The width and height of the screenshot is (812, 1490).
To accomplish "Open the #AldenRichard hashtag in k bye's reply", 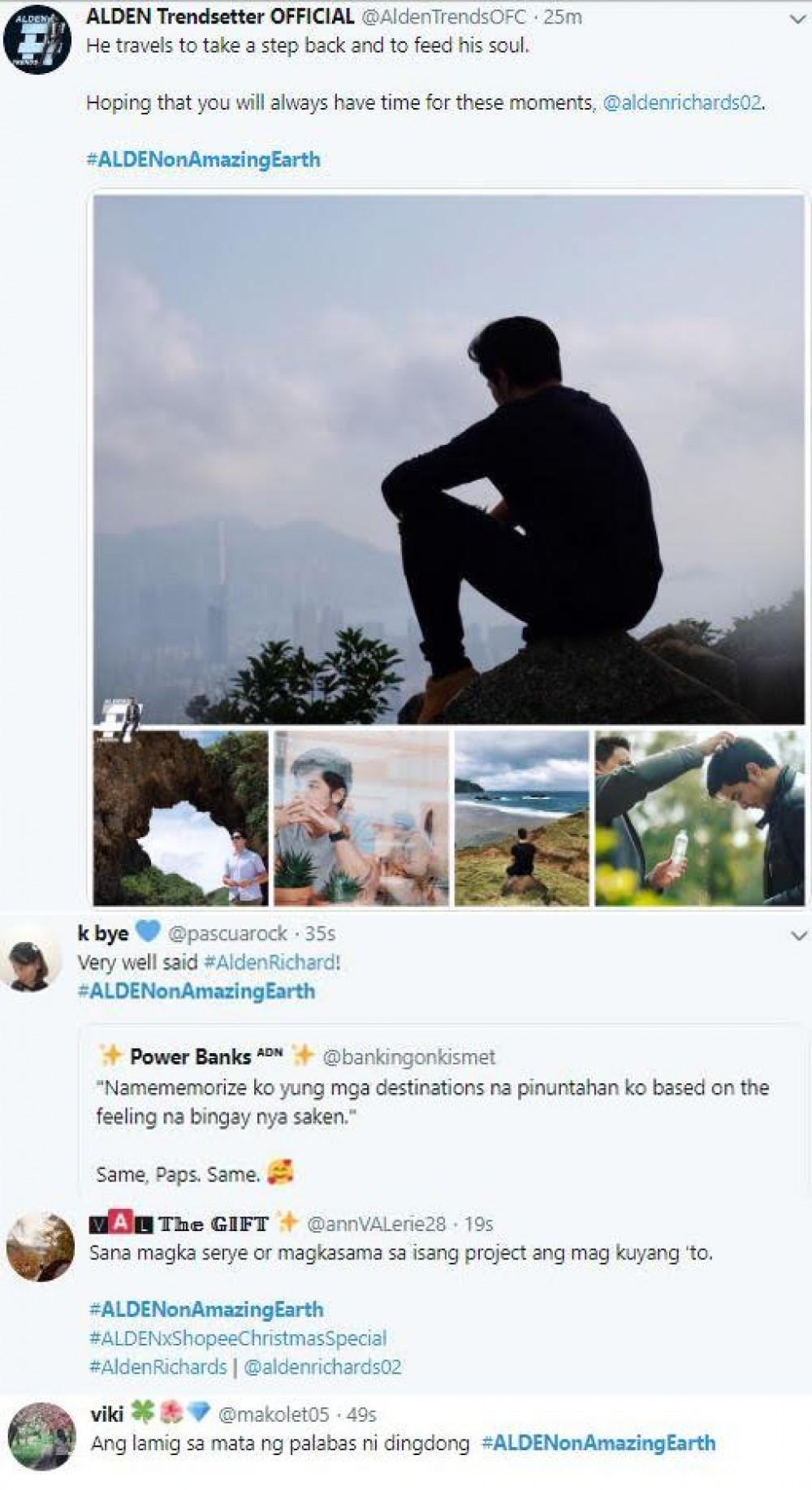I will pyautogui.click(x=270, y=962).
